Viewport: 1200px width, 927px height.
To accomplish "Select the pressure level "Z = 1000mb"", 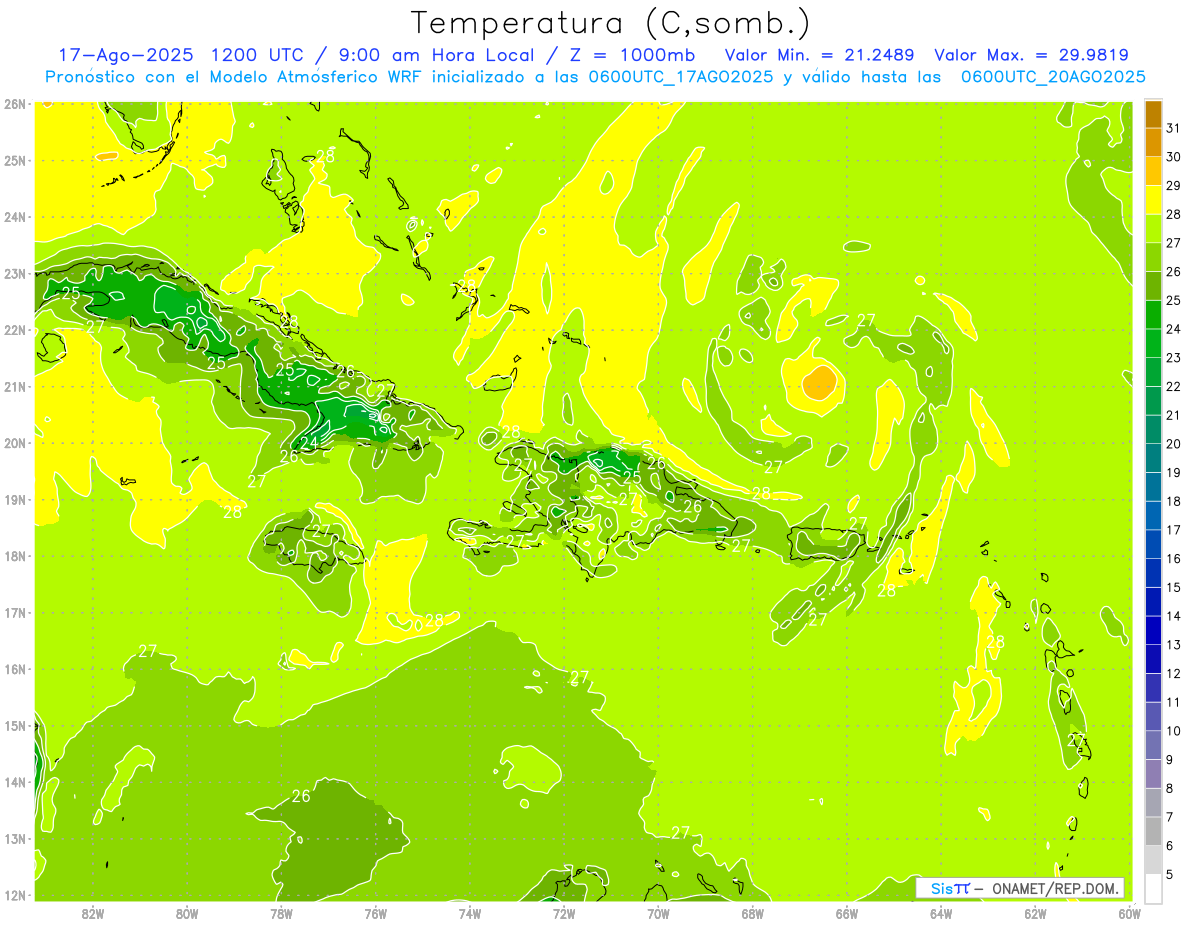I will click(x=630, y=55).
